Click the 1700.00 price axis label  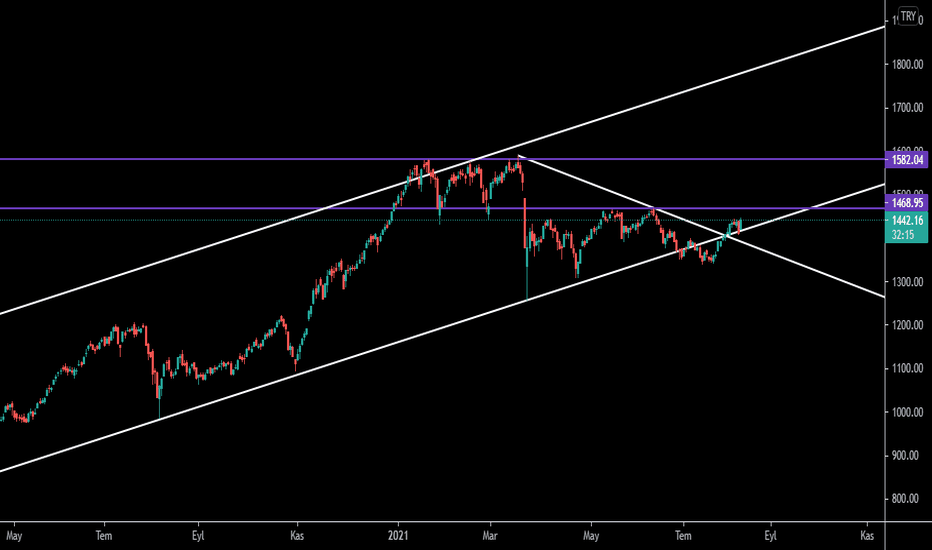pyautogui.click(x=907, y=108)
